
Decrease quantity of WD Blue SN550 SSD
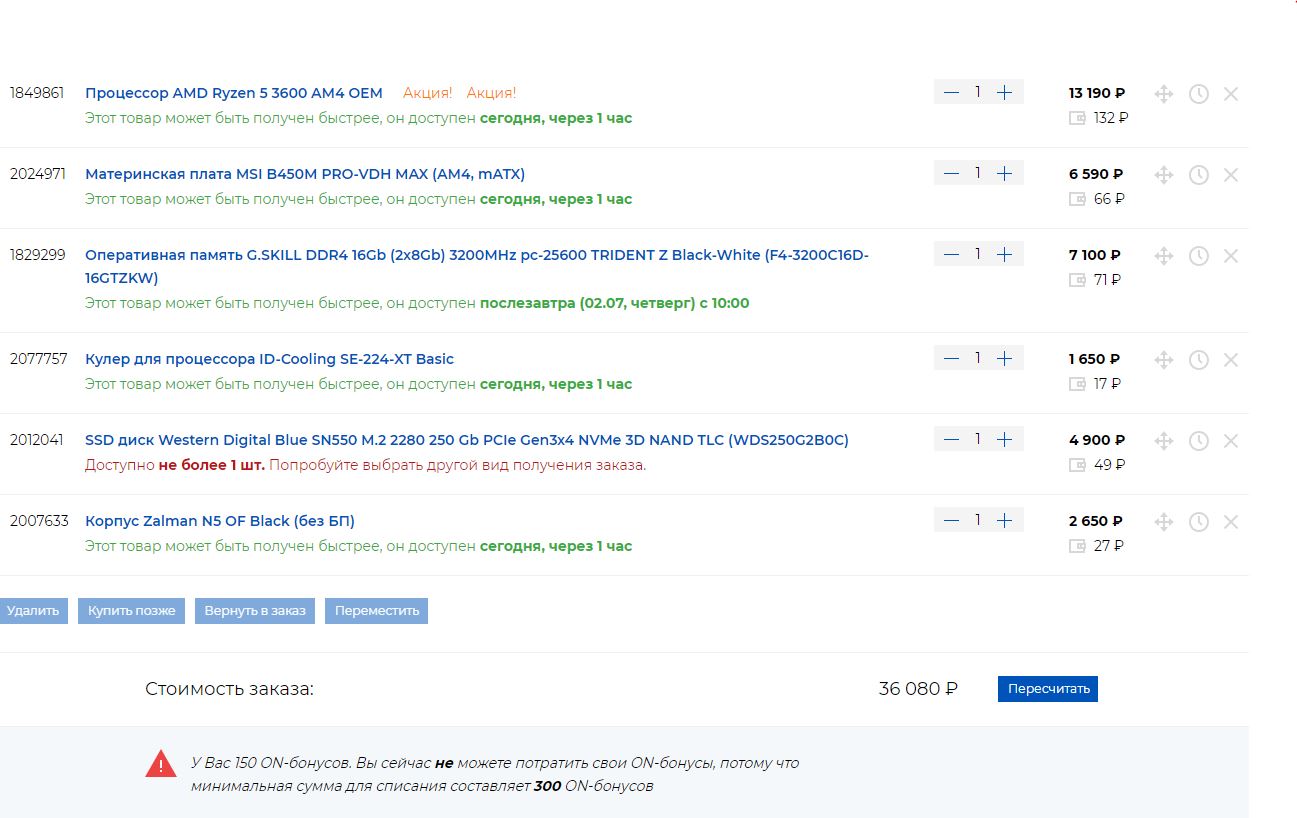951,439
